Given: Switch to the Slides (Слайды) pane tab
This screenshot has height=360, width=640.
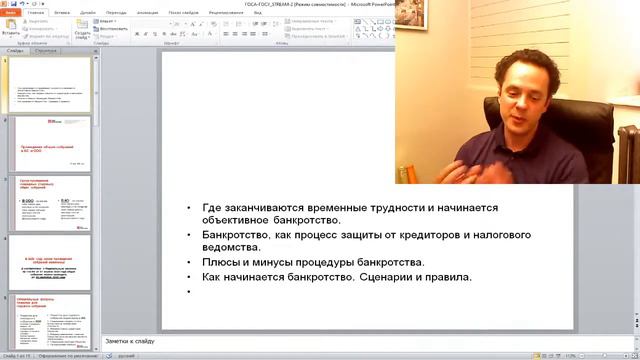Looking at the screenshot, I should (x=15, y=51).
